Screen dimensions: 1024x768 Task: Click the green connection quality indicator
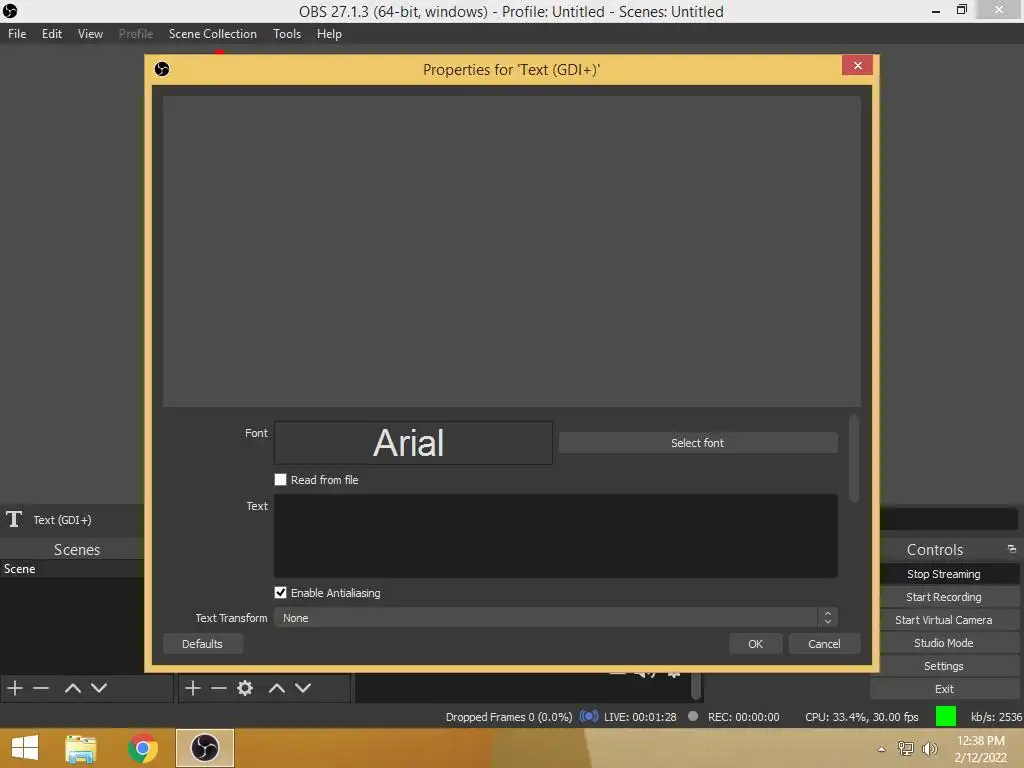coord(946,716)
